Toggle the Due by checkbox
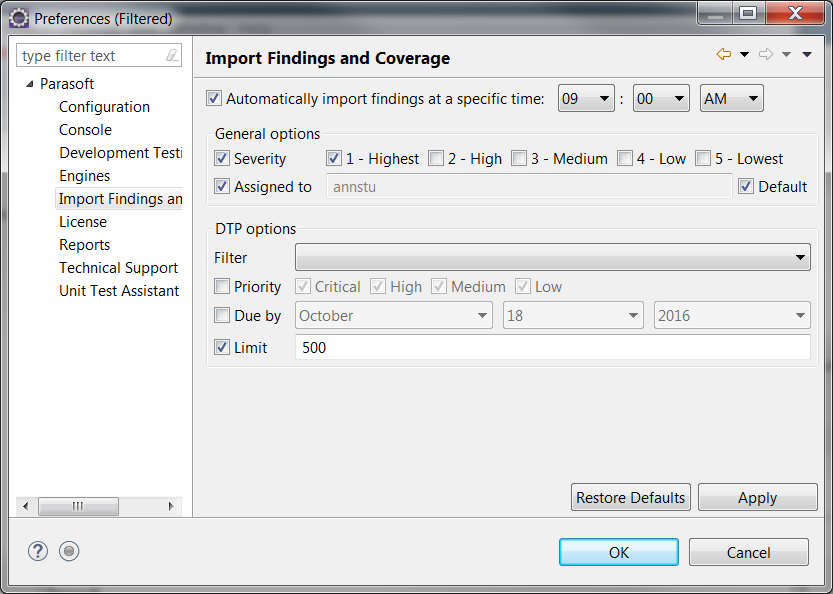The height and width of the screenshot is (594, 833). pyautogui.click(x=222, y=315)
